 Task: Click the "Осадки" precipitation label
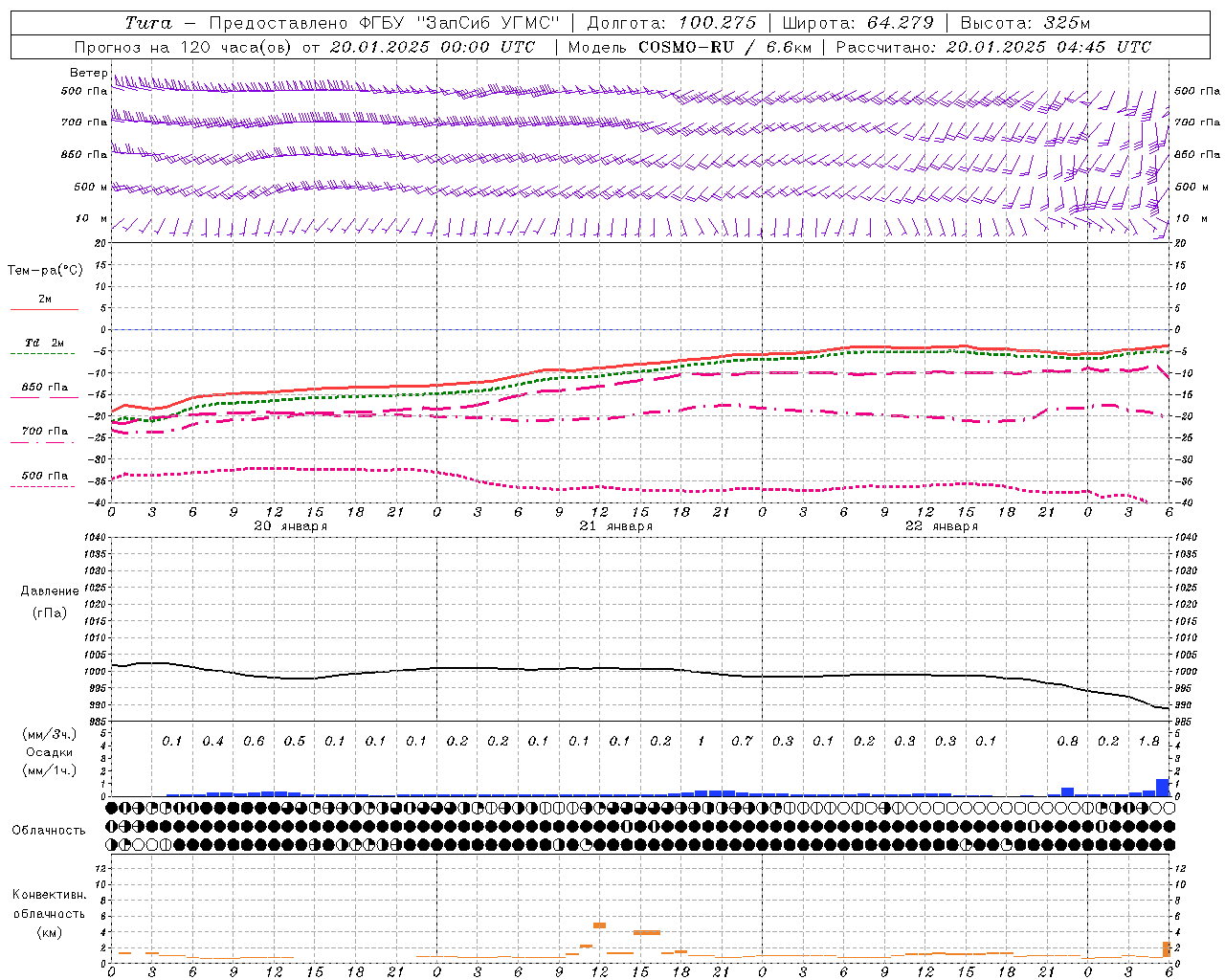[50, 752]
